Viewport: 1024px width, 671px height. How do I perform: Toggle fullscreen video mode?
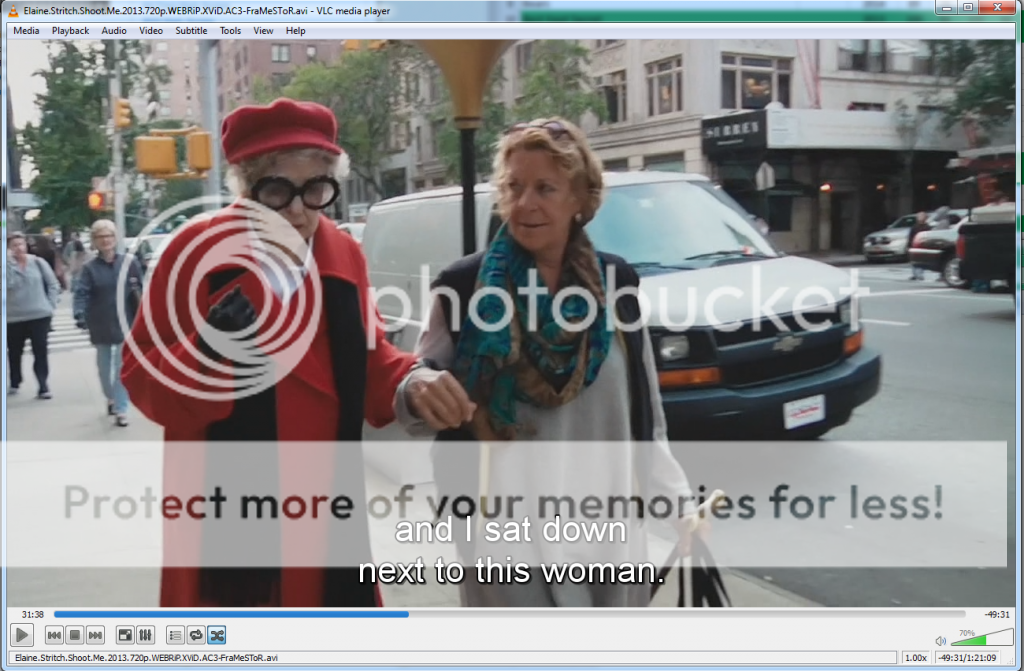click(125, 635)
